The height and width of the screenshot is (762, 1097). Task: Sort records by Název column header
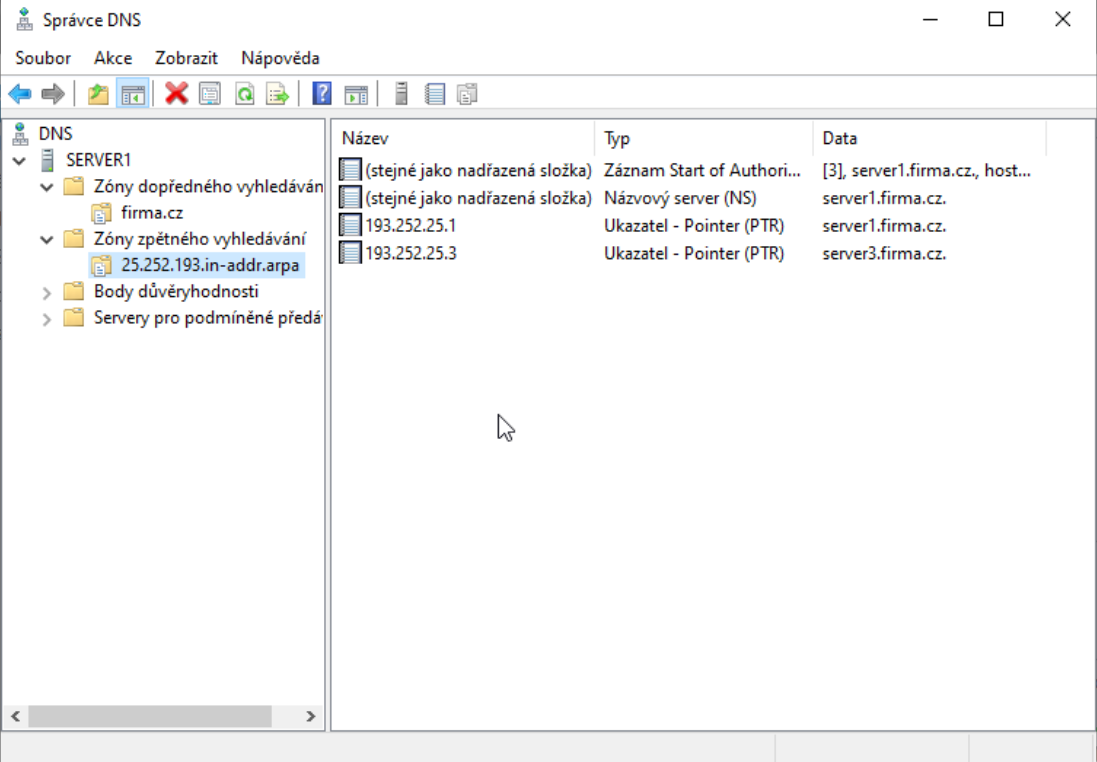tap(464, 138)
